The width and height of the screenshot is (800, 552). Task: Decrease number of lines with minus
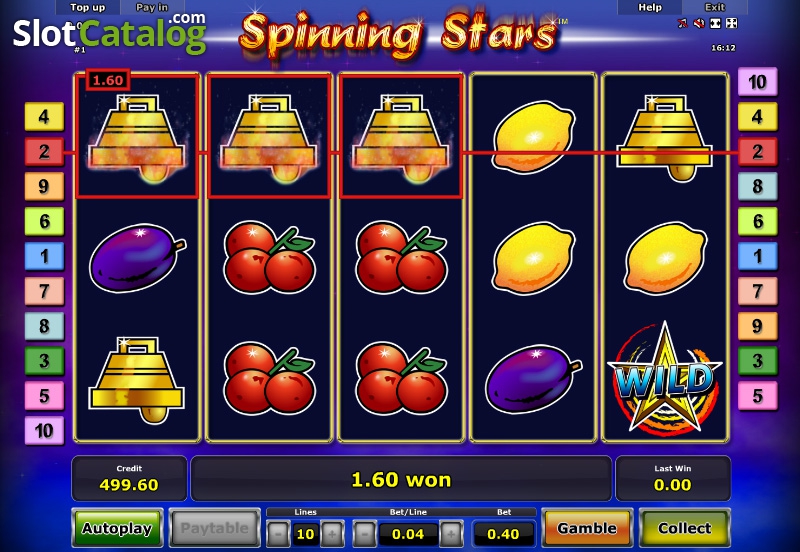click(x=279, y=534)
